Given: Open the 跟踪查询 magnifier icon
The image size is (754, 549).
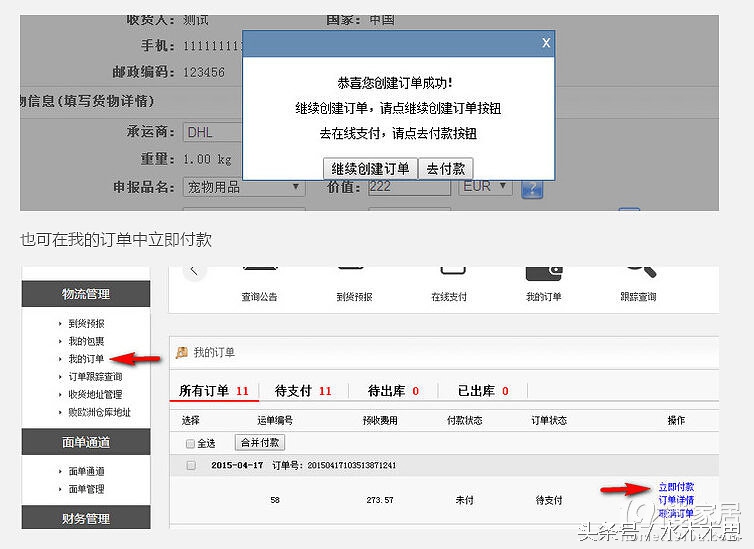Looking at the screenshot, I should pos(639,284).
